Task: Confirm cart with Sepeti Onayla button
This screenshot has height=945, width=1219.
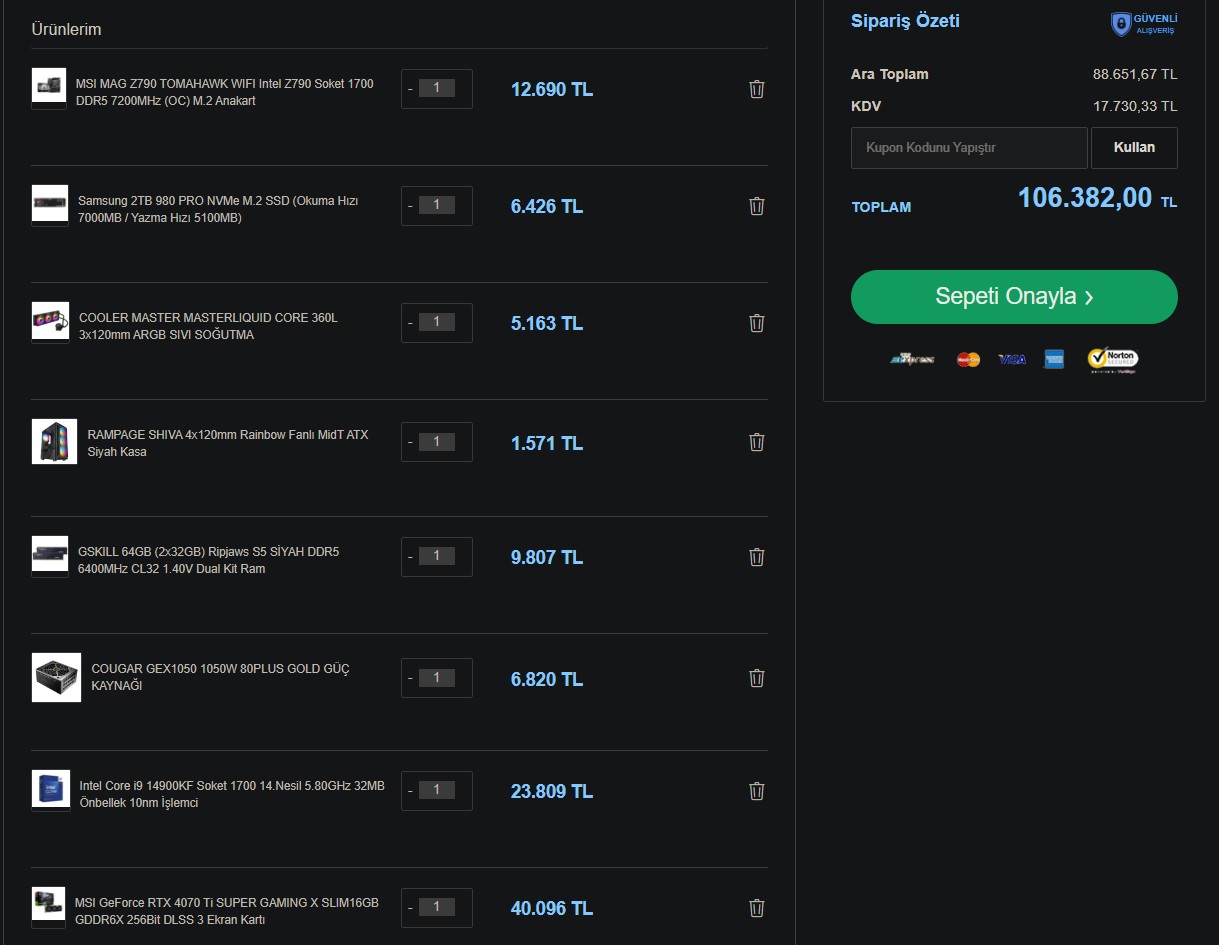Action: [1014, 297]
